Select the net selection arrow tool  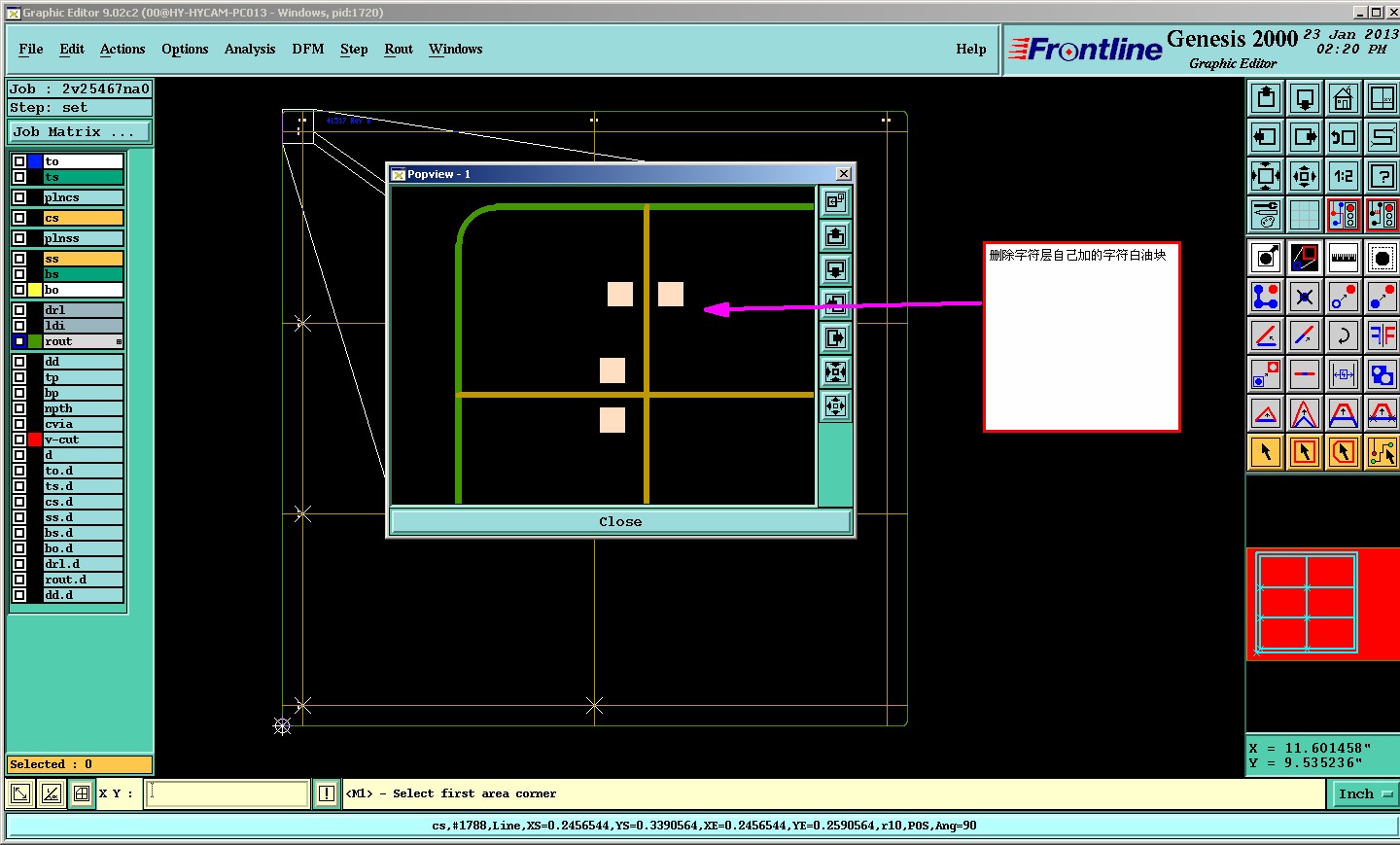[1382, 452]
